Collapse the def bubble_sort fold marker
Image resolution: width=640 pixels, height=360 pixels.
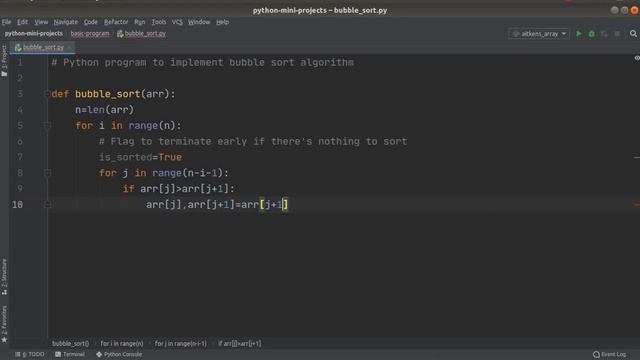point(47,94)
